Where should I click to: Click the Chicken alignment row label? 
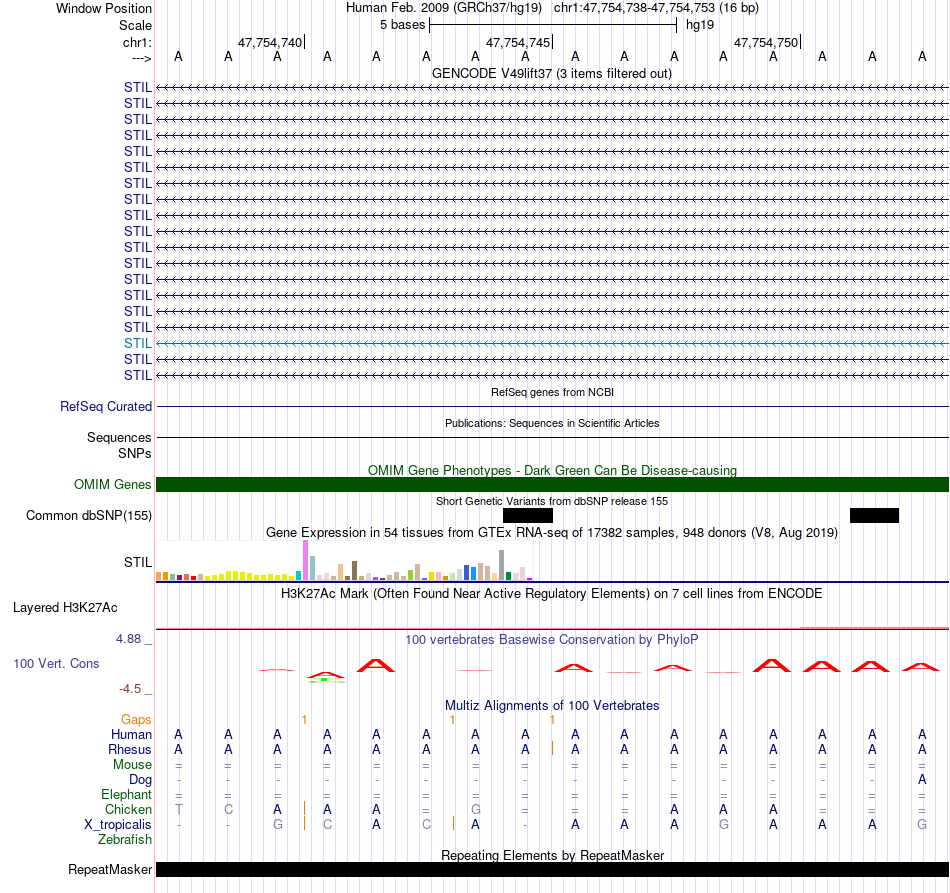(x=128, y=809)
